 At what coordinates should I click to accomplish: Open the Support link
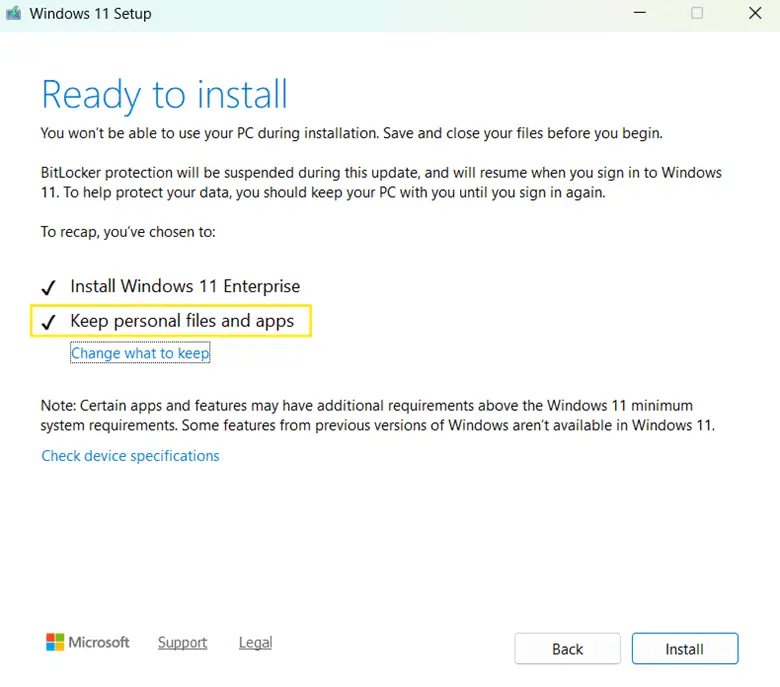(182, 642)
